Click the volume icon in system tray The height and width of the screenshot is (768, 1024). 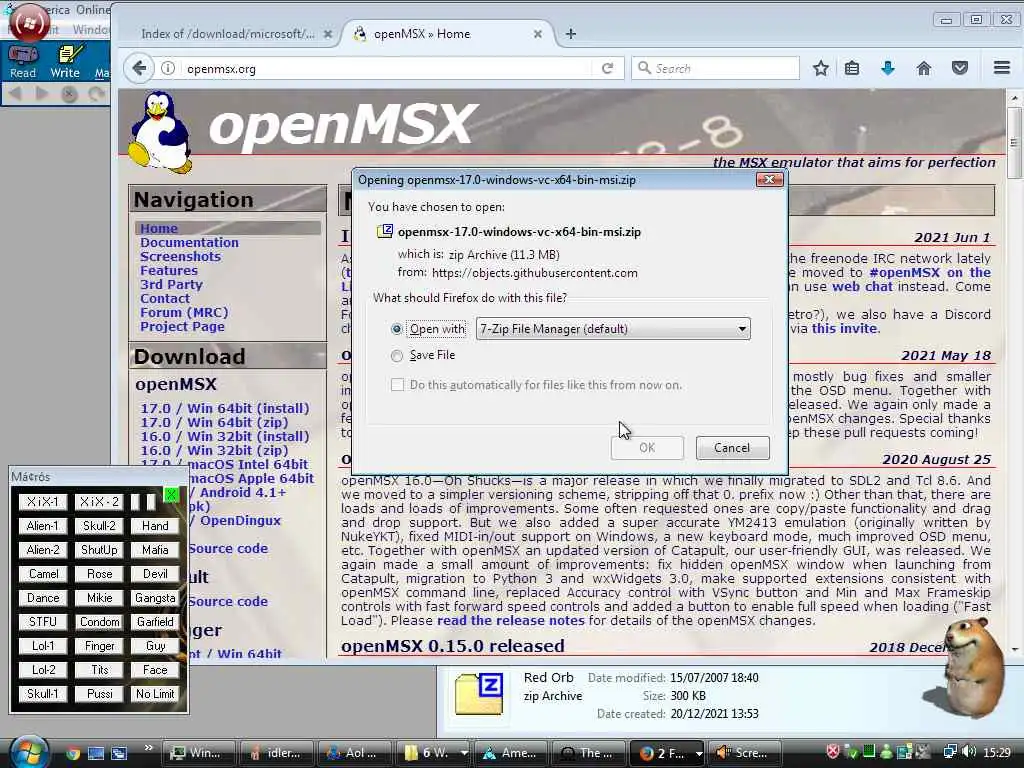coord(969,752)
